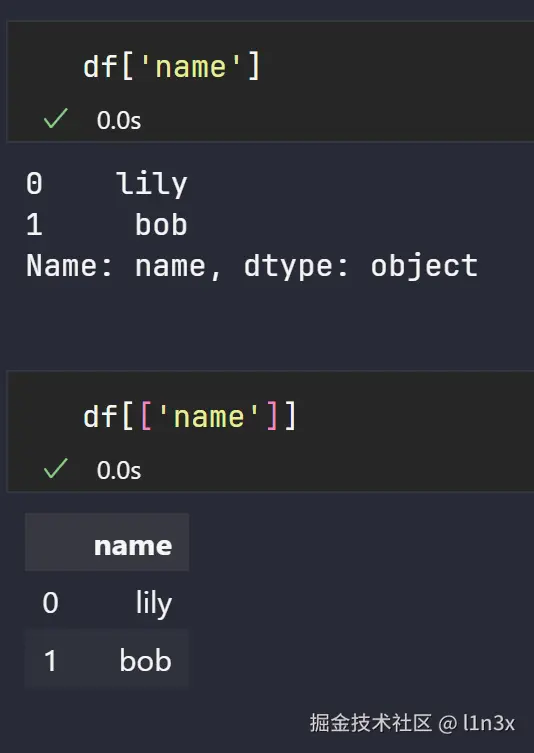Click the Series index 0 in text output

click(x=34, y=184)
